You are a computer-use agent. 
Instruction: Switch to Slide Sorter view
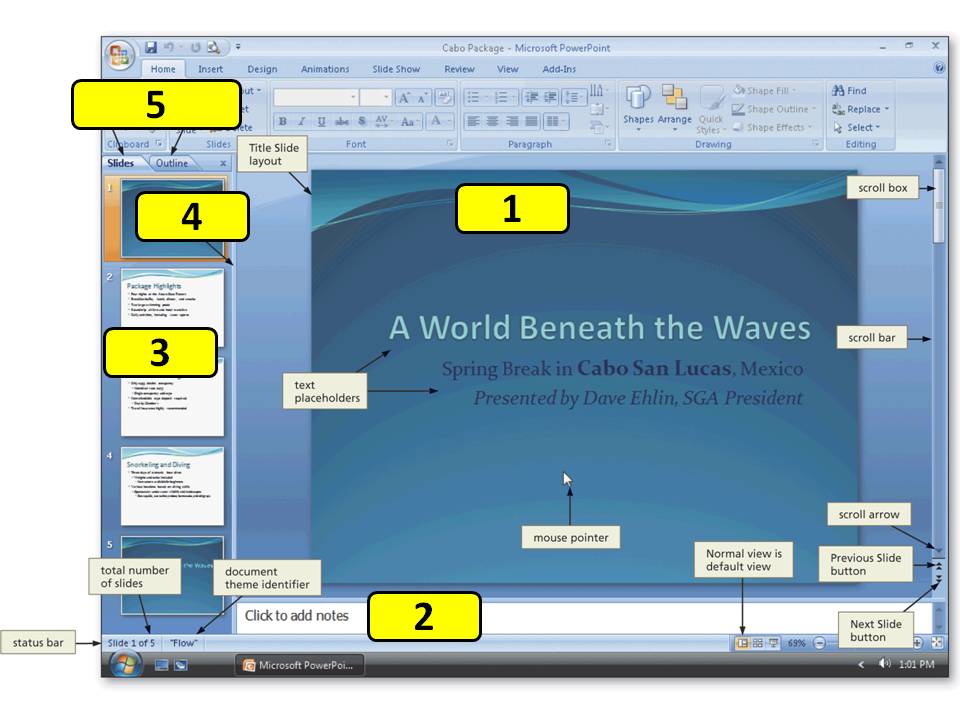758,643
